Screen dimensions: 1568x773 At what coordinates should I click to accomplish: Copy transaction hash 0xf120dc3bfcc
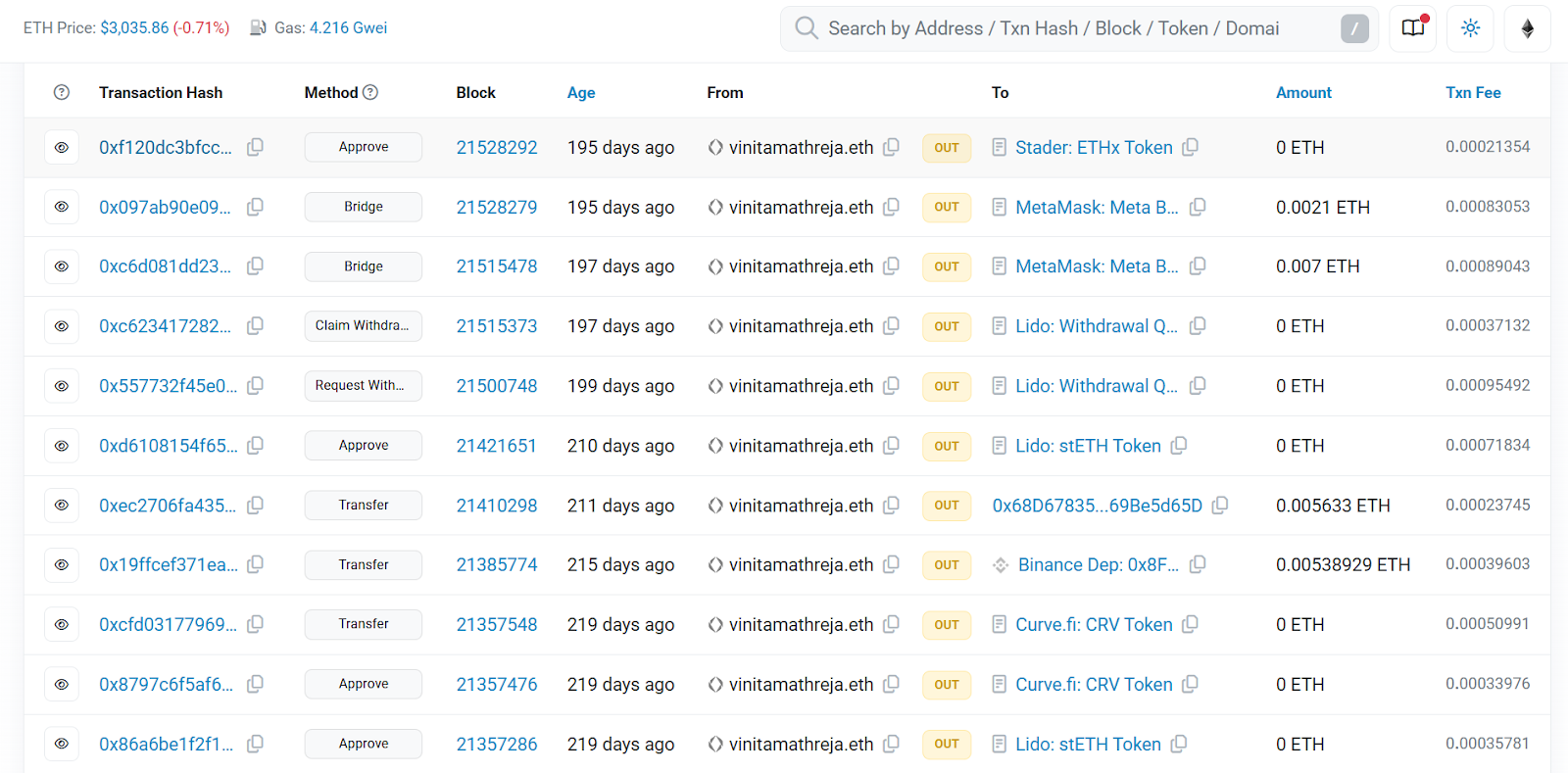255,147
